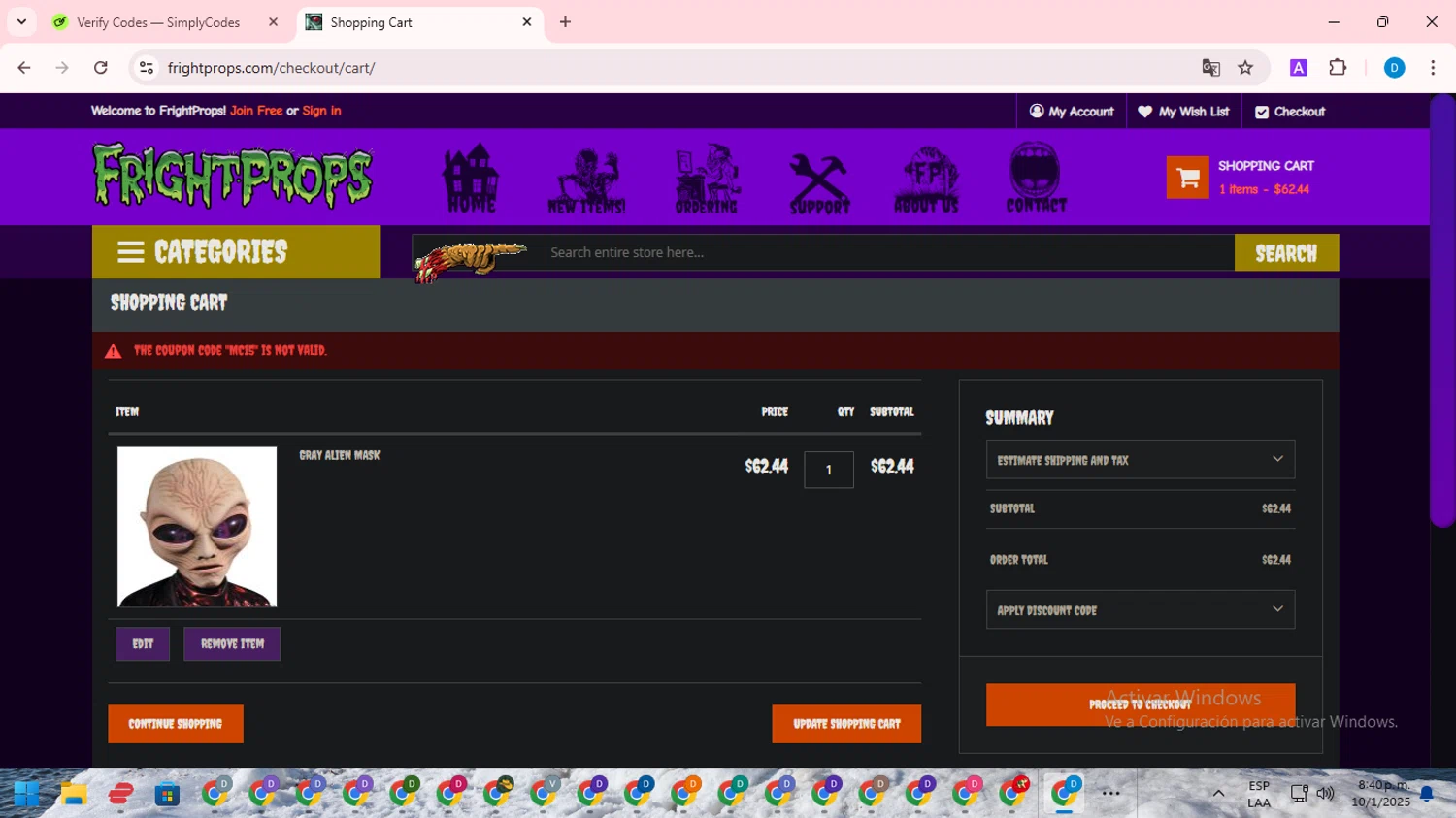The image size is (1456, 818).
Task: Open the Windows Start menu
Action: (26, 794)
